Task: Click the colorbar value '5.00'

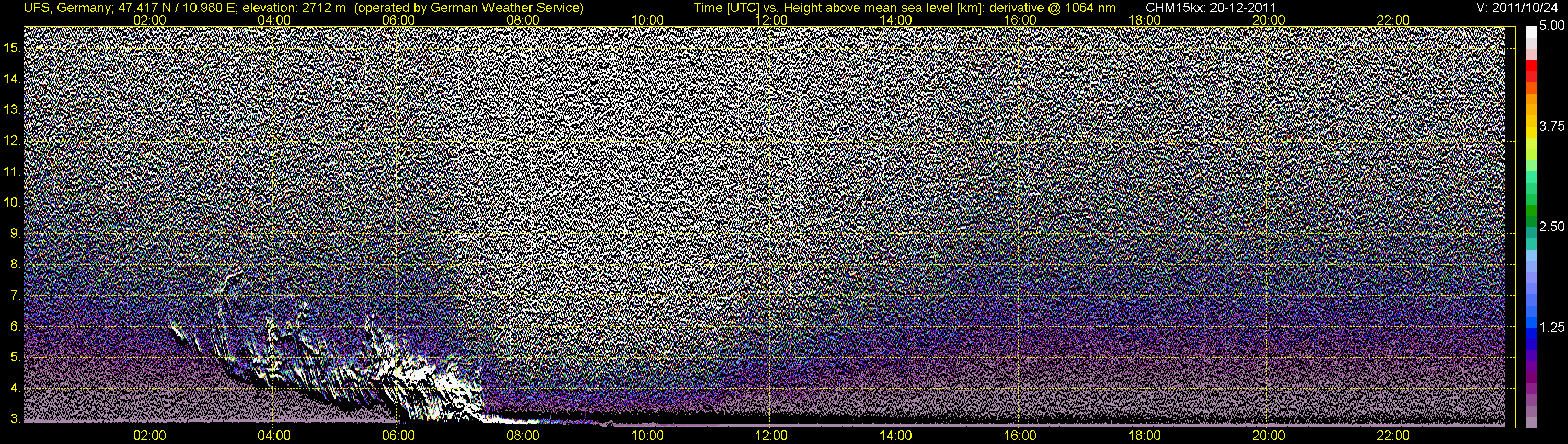Action: pos(1552,26)
